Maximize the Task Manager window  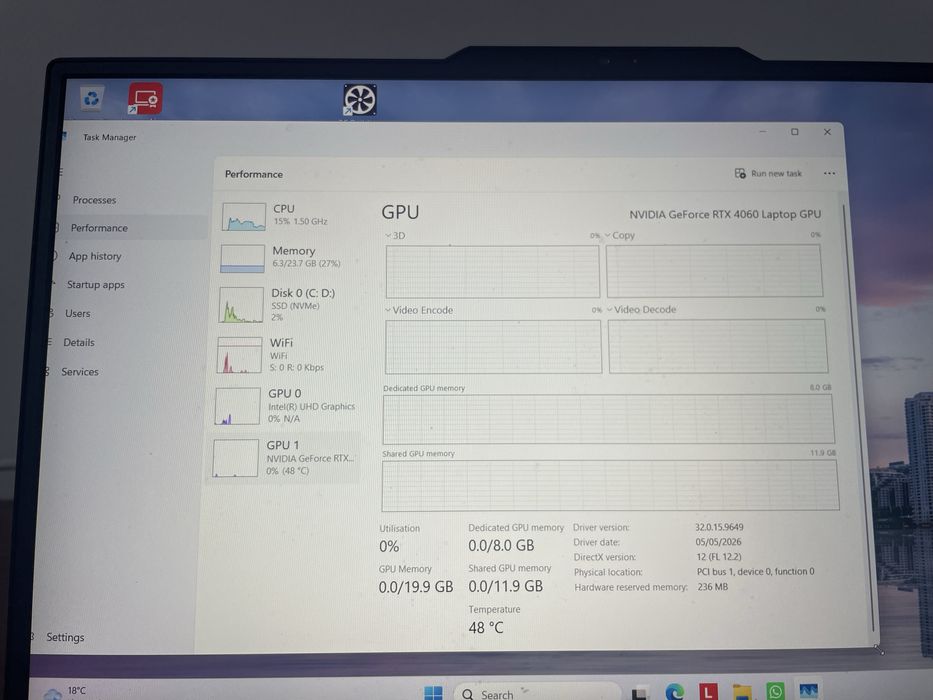(794, 132)
